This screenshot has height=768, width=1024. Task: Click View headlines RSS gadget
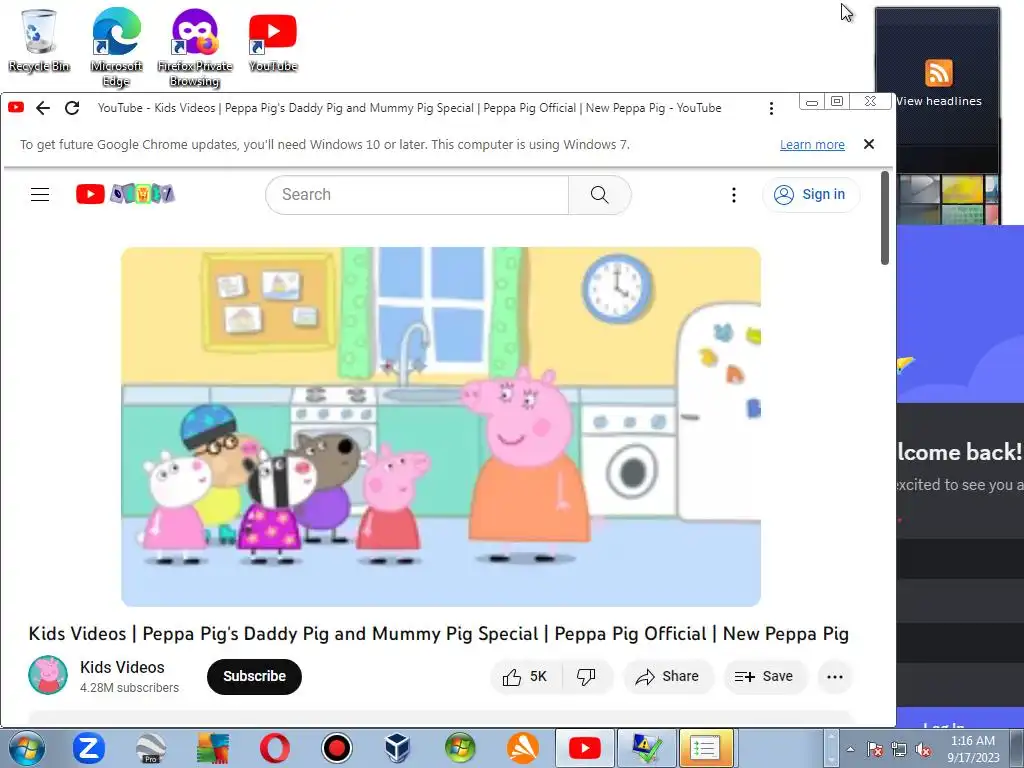tap(938, 85)
